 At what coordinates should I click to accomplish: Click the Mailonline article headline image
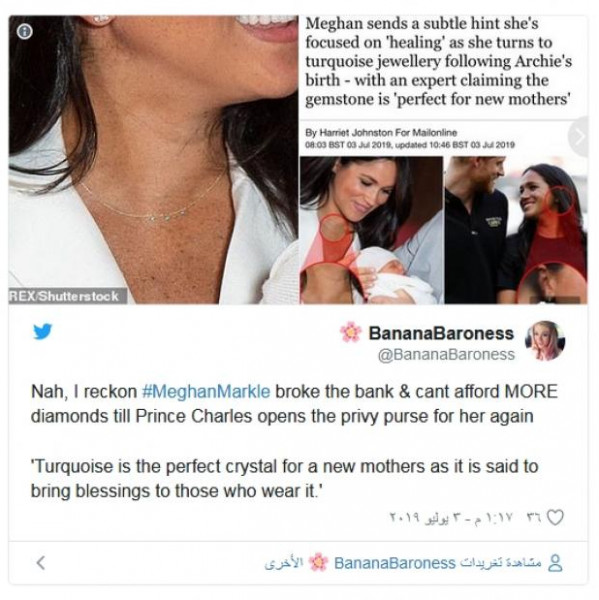438,61
